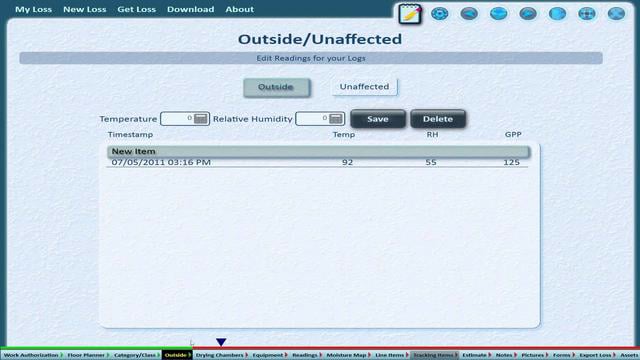Viewport: 640px width, 360px height.
Task: Open the New Loss menu
Action: (x=84, y=9)
